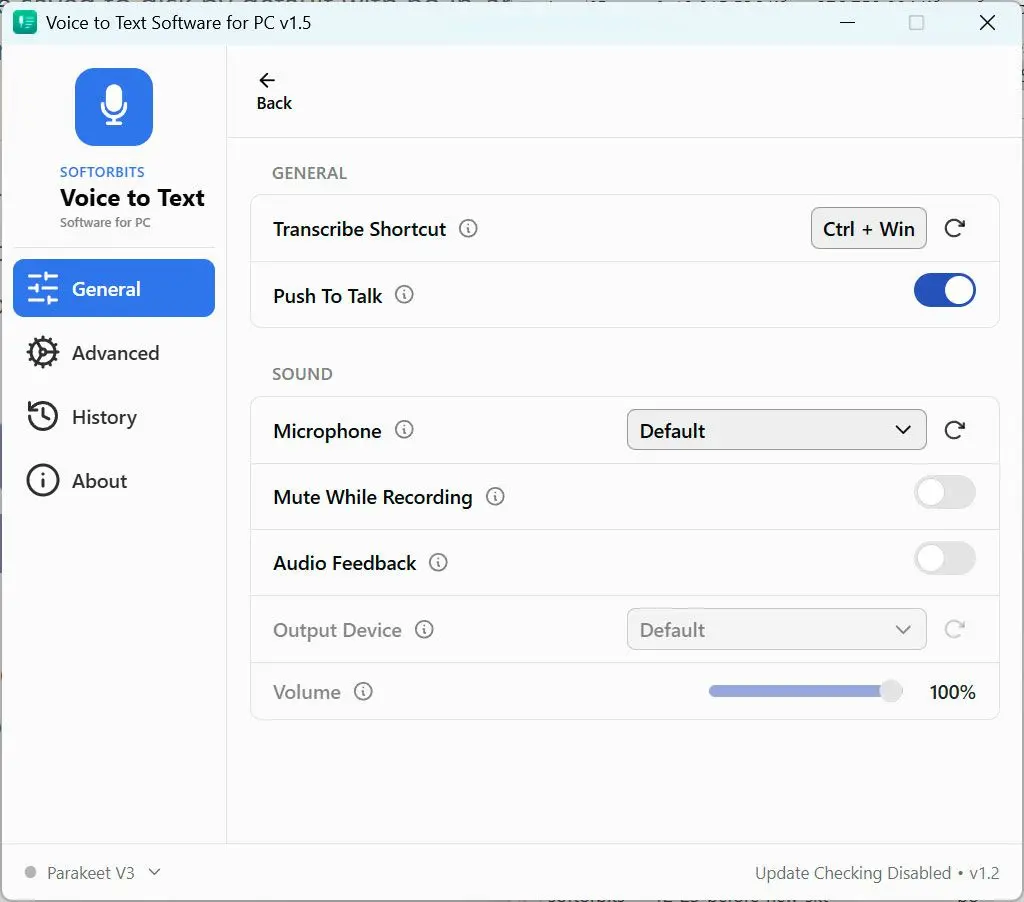Click the back arrow icon
Screen dimensions: 1024x902
(x=267, y=80)
